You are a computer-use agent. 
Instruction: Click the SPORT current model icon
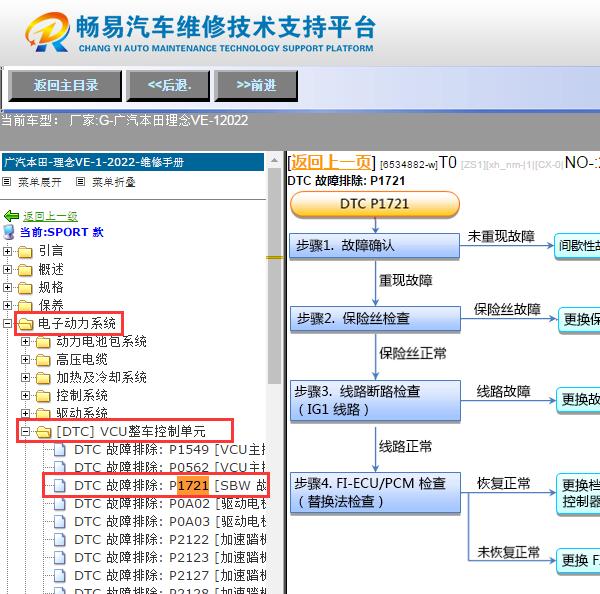9,232
